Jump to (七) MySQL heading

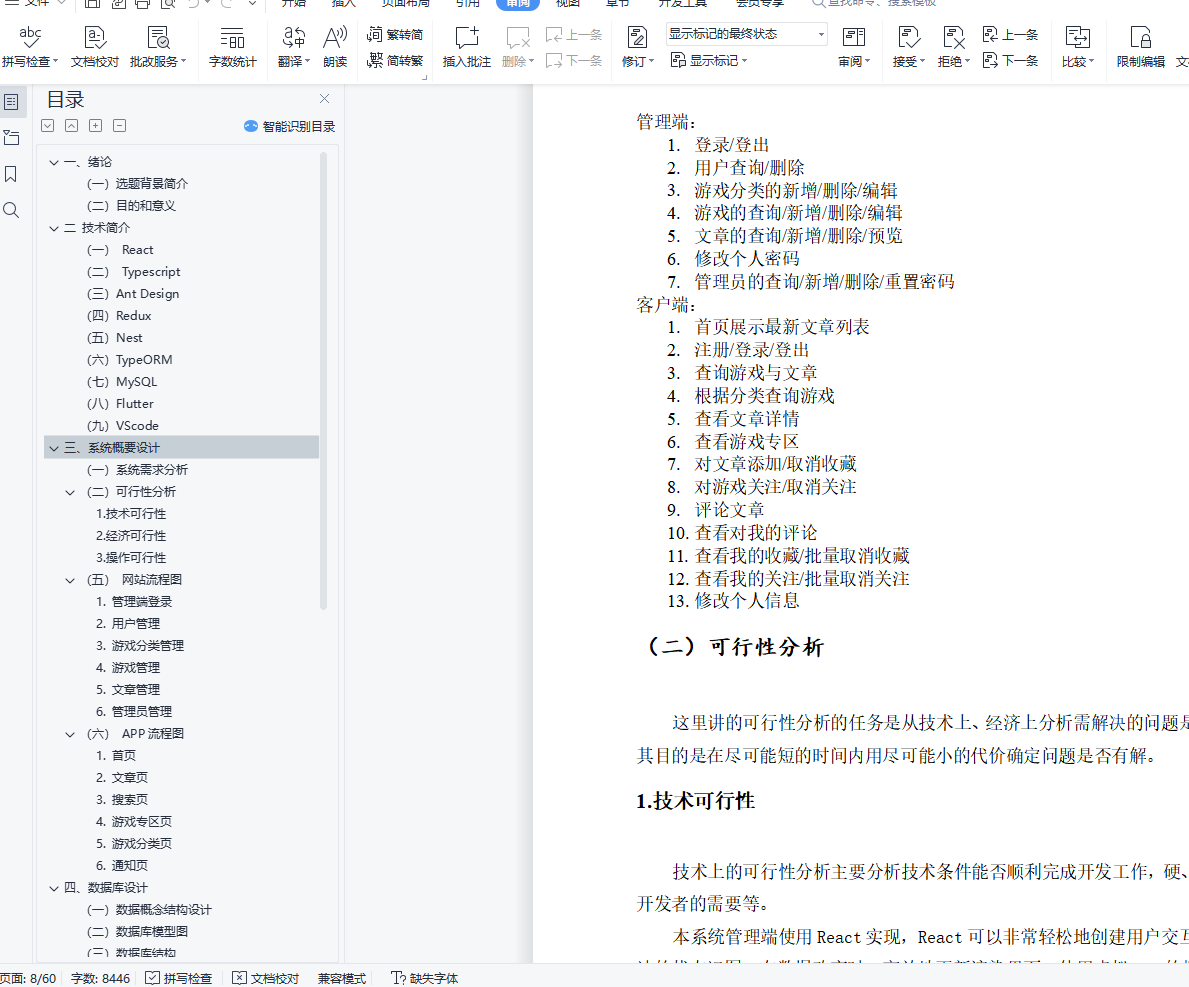[x=121, y=381]
